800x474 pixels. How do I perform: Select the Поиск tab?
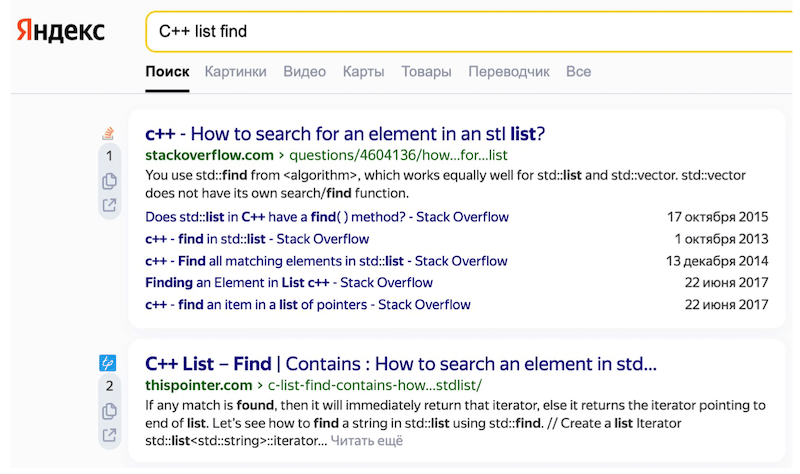(167, 72)
